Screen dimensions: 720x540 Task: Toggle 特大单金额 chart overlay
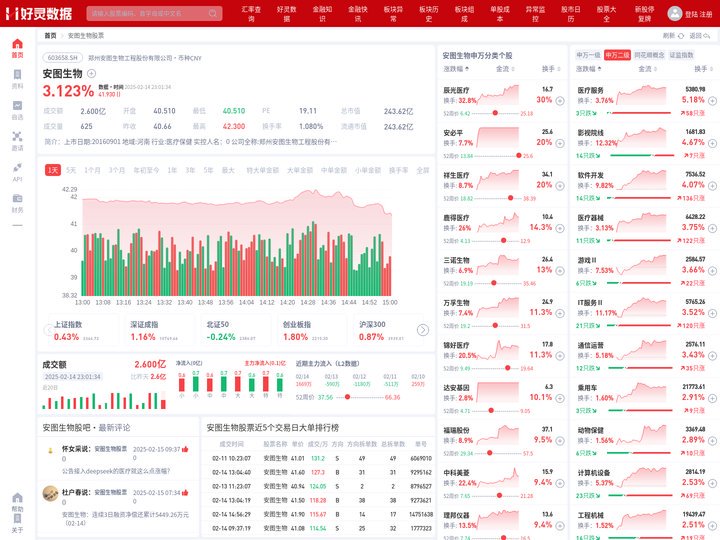263,170
